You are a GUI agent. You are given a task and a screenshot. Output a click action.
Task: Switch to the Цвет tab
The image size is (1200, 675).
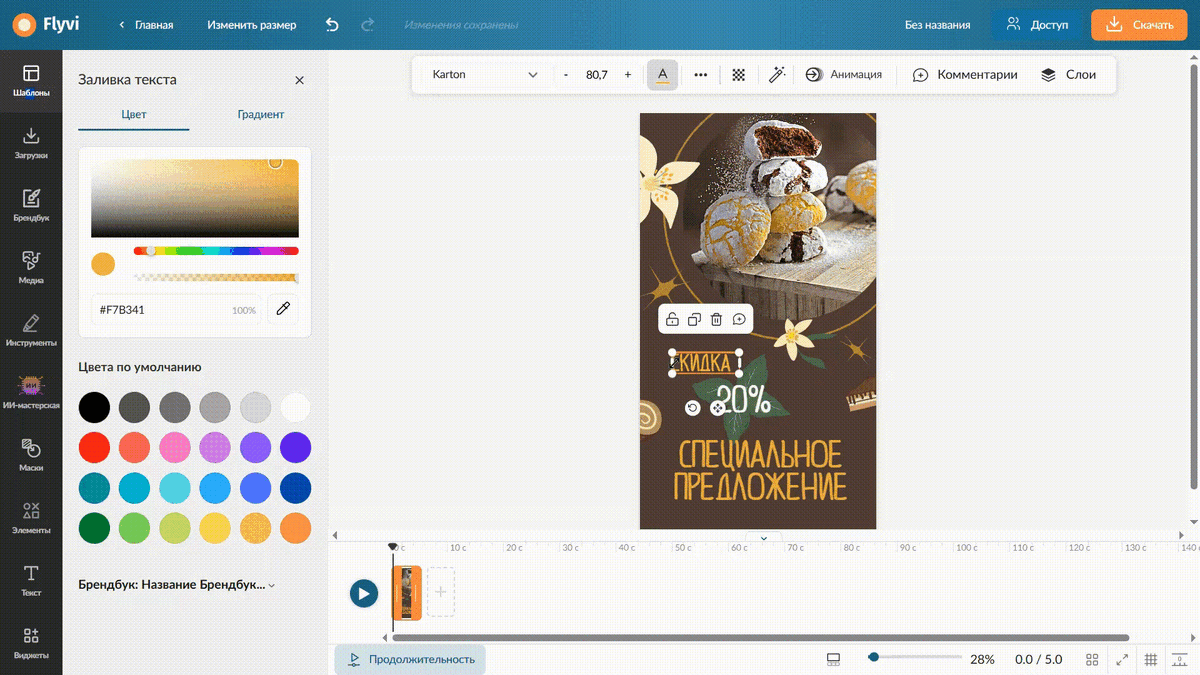pyautogui.click(x=134, y=115)
